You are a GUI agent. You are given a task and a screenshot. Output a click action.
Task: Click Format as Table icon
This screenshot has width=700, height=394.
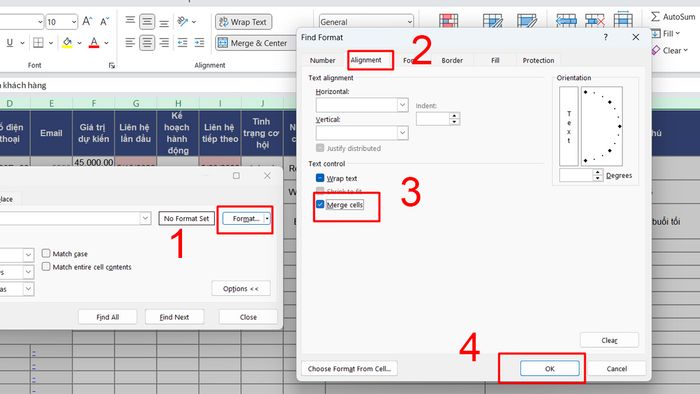pyautogui.click(x=492, y=21)
